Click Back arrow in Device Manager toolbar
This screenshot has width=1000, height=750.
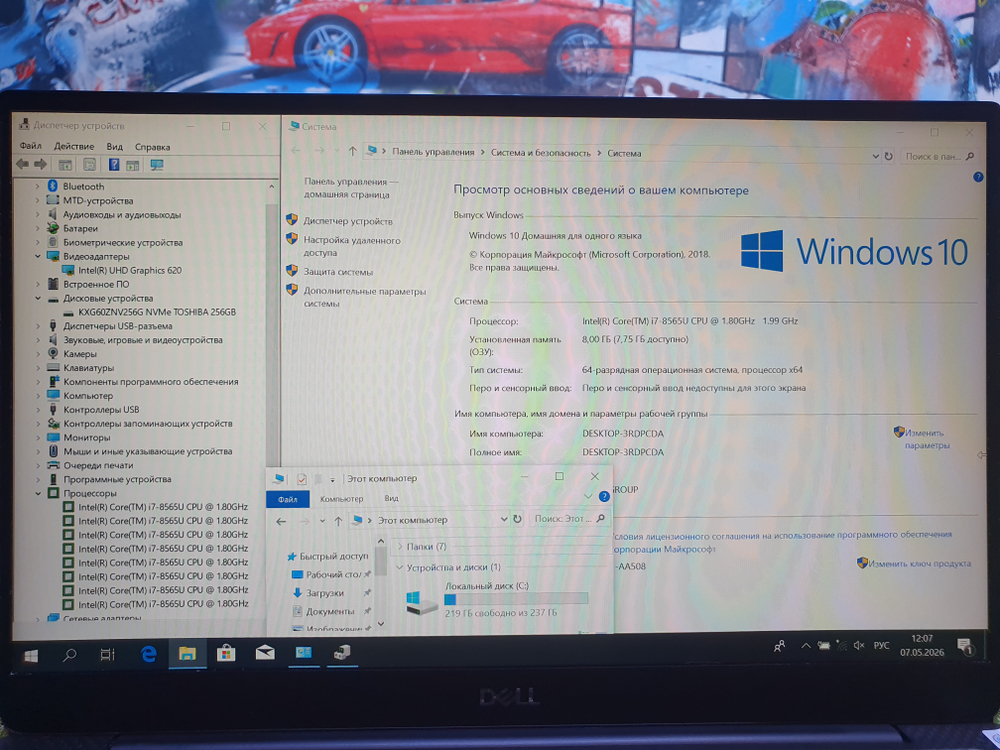click(22, 165)
